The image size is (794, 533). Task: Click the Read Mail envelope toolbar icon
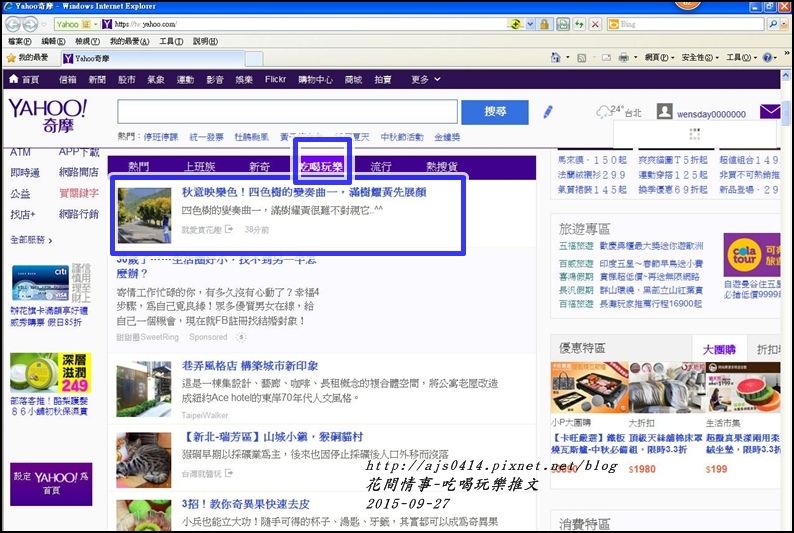[x=606, y=58]
